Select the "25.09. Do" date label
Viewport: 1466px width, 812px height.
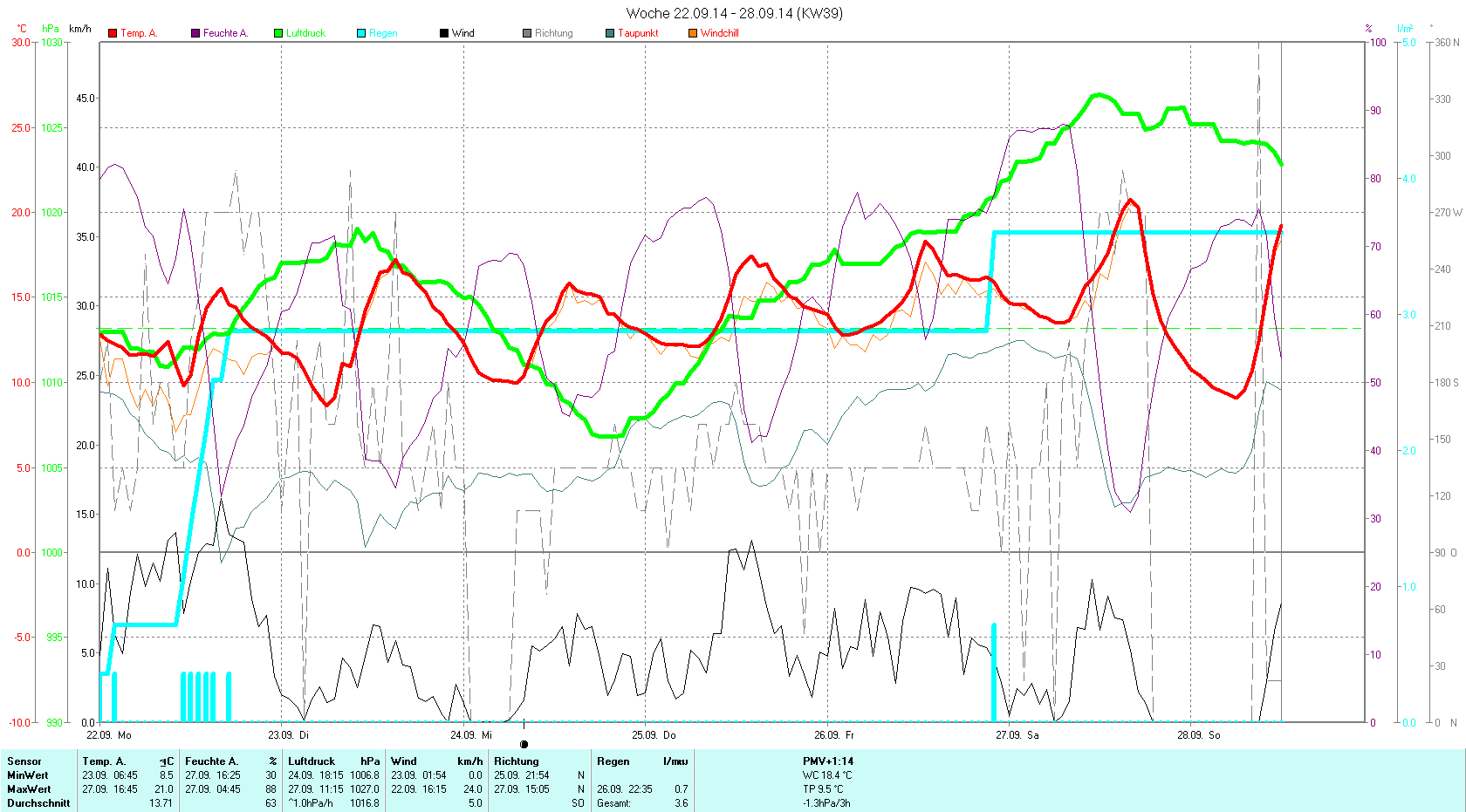click(x=654, y=735)
